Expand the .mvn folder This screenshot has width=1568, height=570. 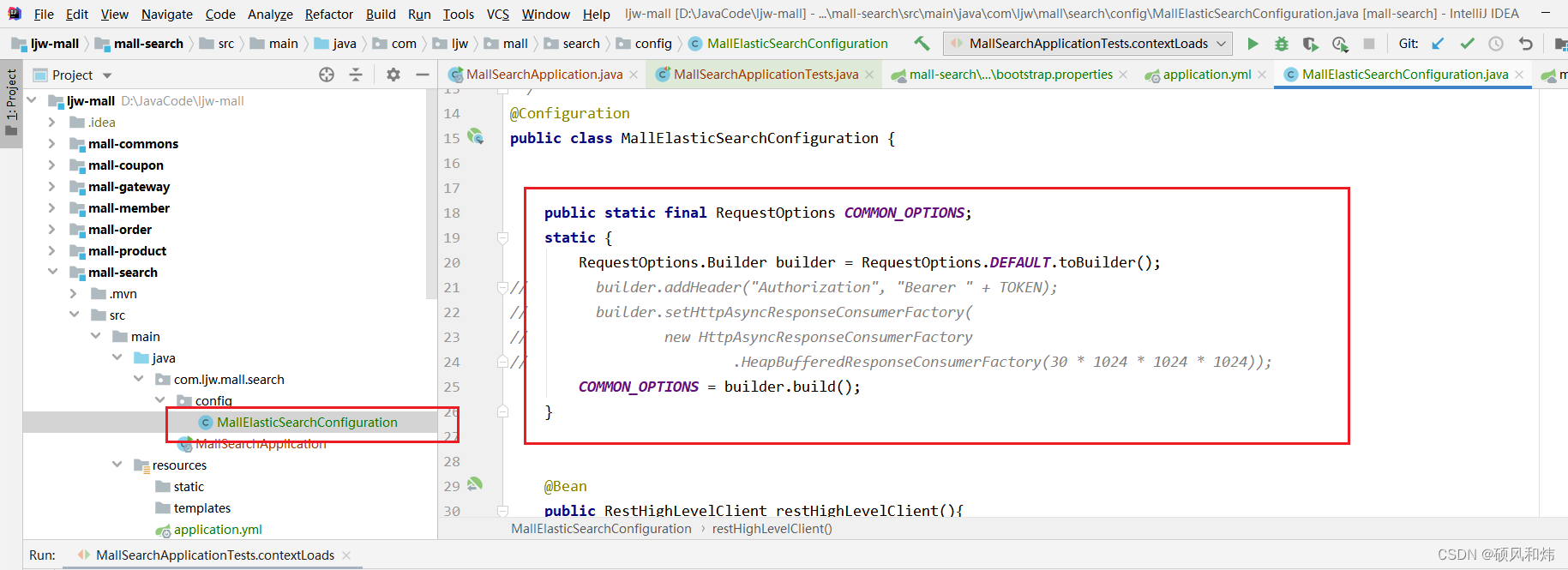click(x=74, y=293)
